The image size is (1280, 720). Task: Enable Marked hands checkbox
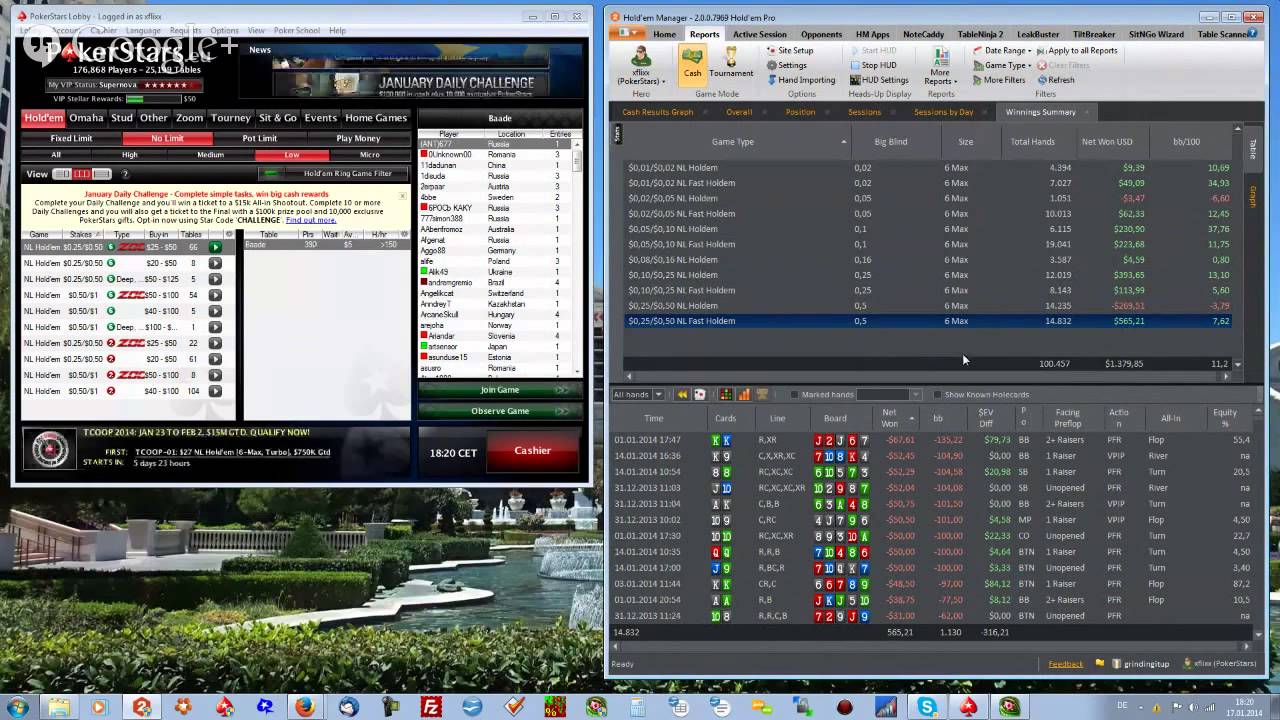794,394
